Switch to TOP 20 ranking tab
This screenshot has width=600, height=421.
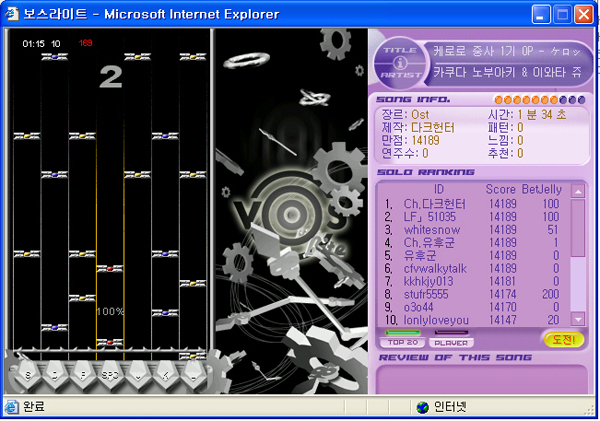click(402, 342)
